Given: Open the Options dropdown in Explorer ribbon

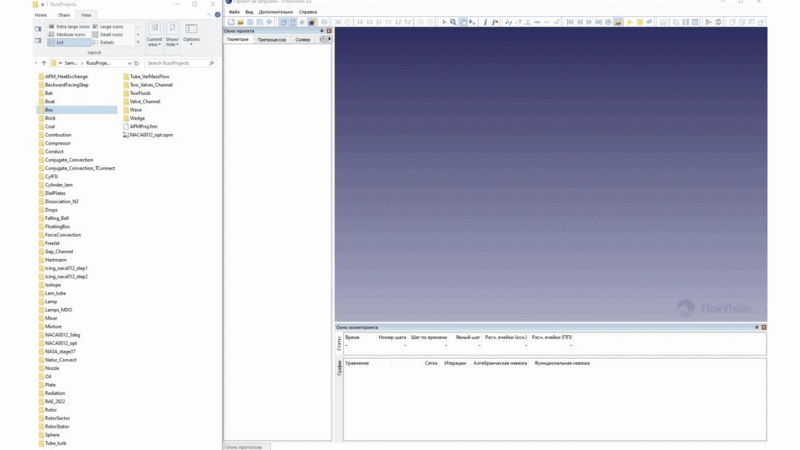Looking at the screenshot, I should 191,35.
